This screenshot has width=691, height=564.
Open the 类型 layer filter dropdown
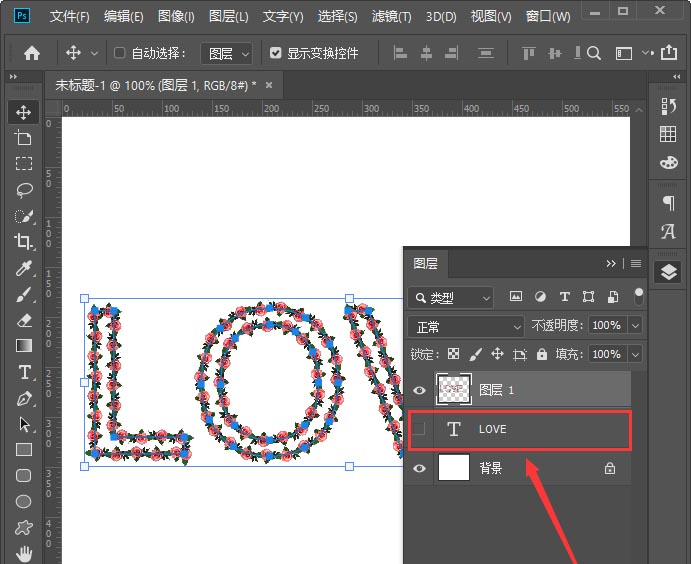[451, 298]
